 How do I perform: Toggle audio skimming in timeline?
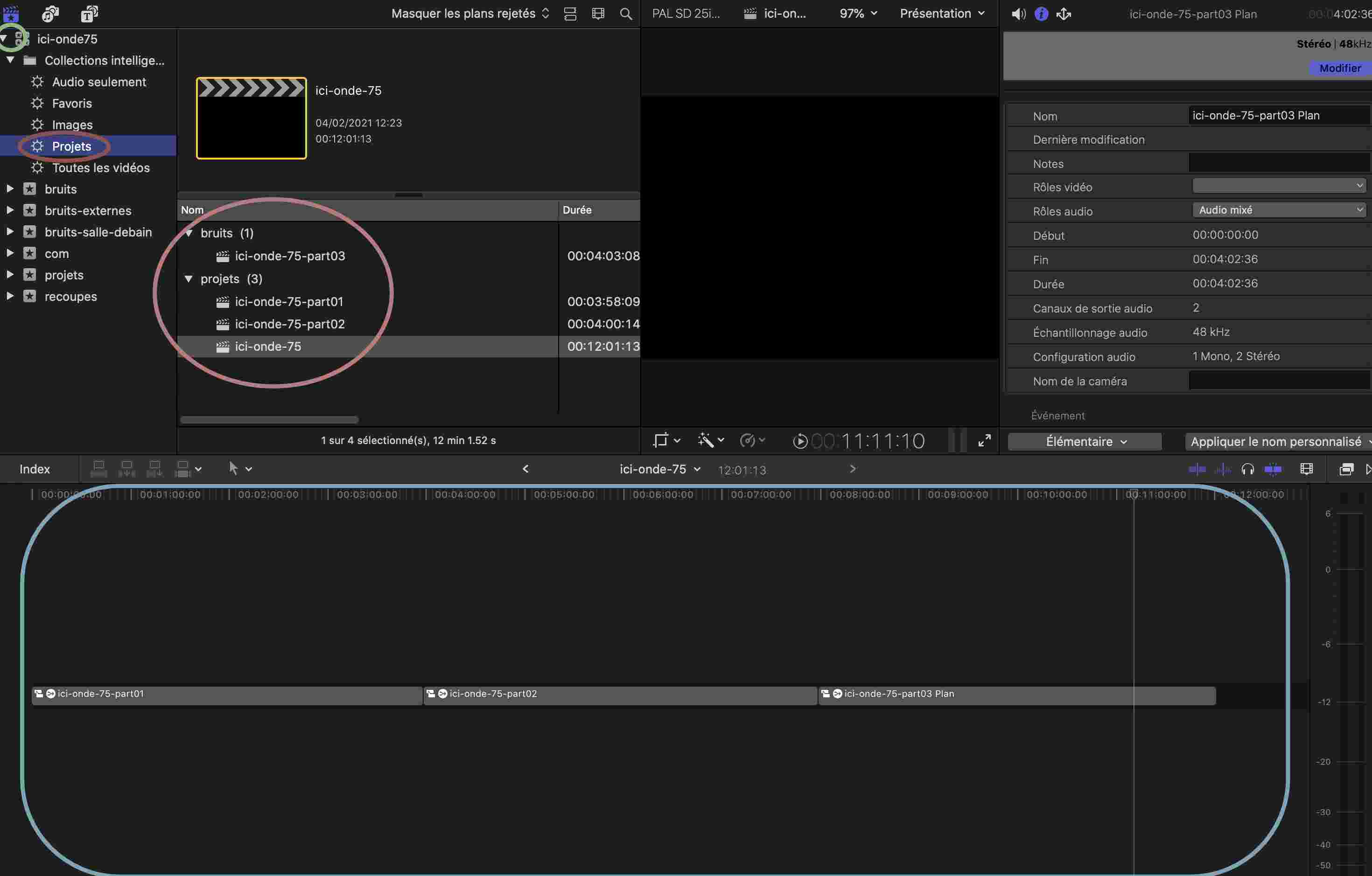point(1223,469)
